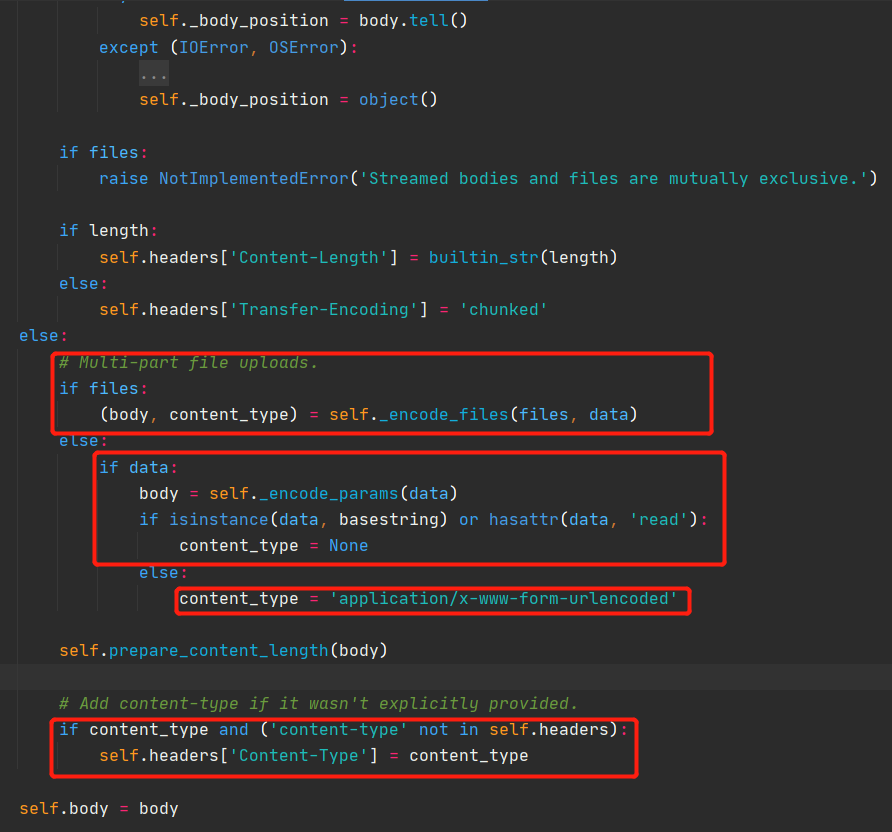Select the 'Content-Length' header key string
The height and width of the screenshot is (832, 892).
click(x=309, y=257)
